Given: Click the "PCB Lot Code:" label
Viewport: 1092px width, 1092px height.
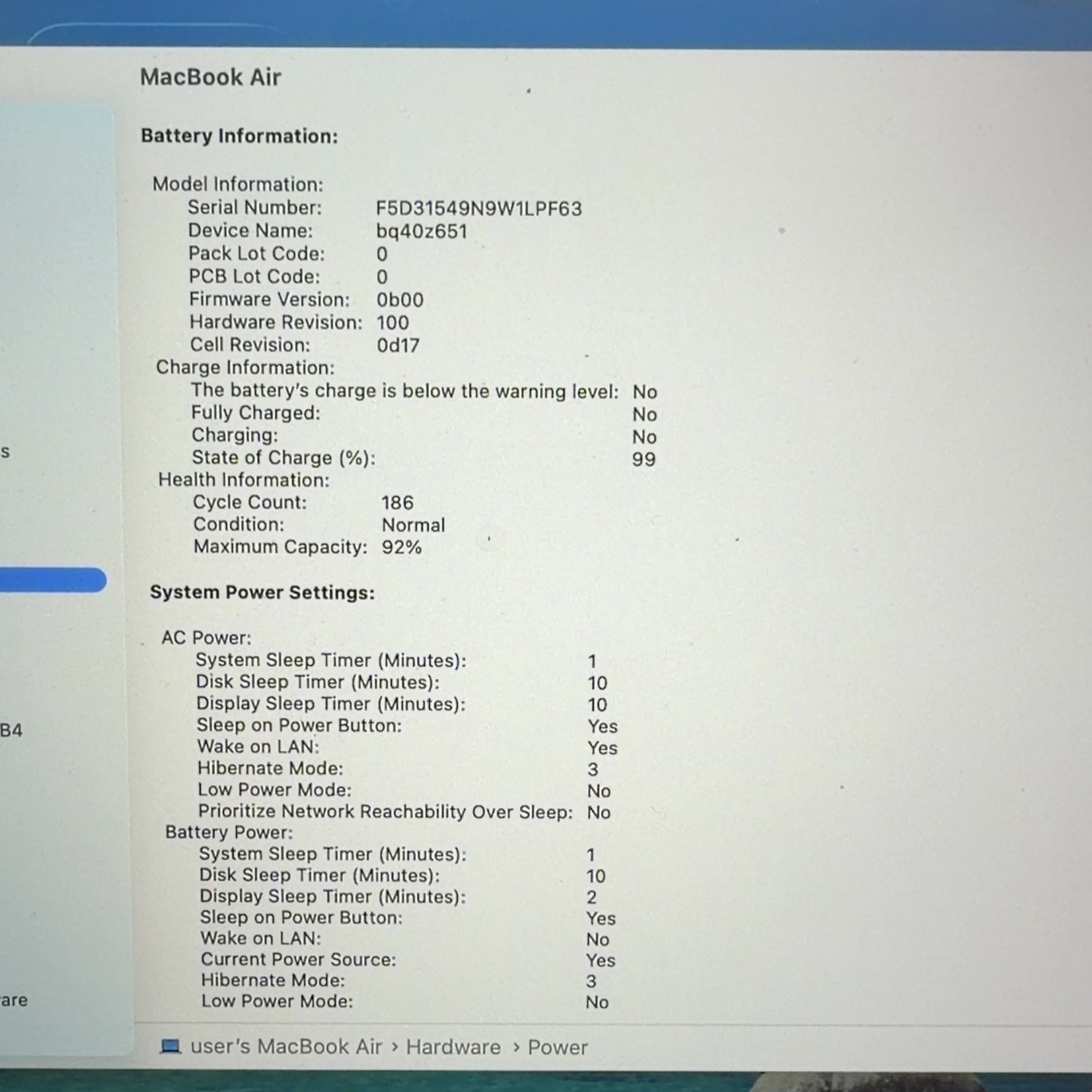Looking at the screenshot, I should [x=254, y=277].
